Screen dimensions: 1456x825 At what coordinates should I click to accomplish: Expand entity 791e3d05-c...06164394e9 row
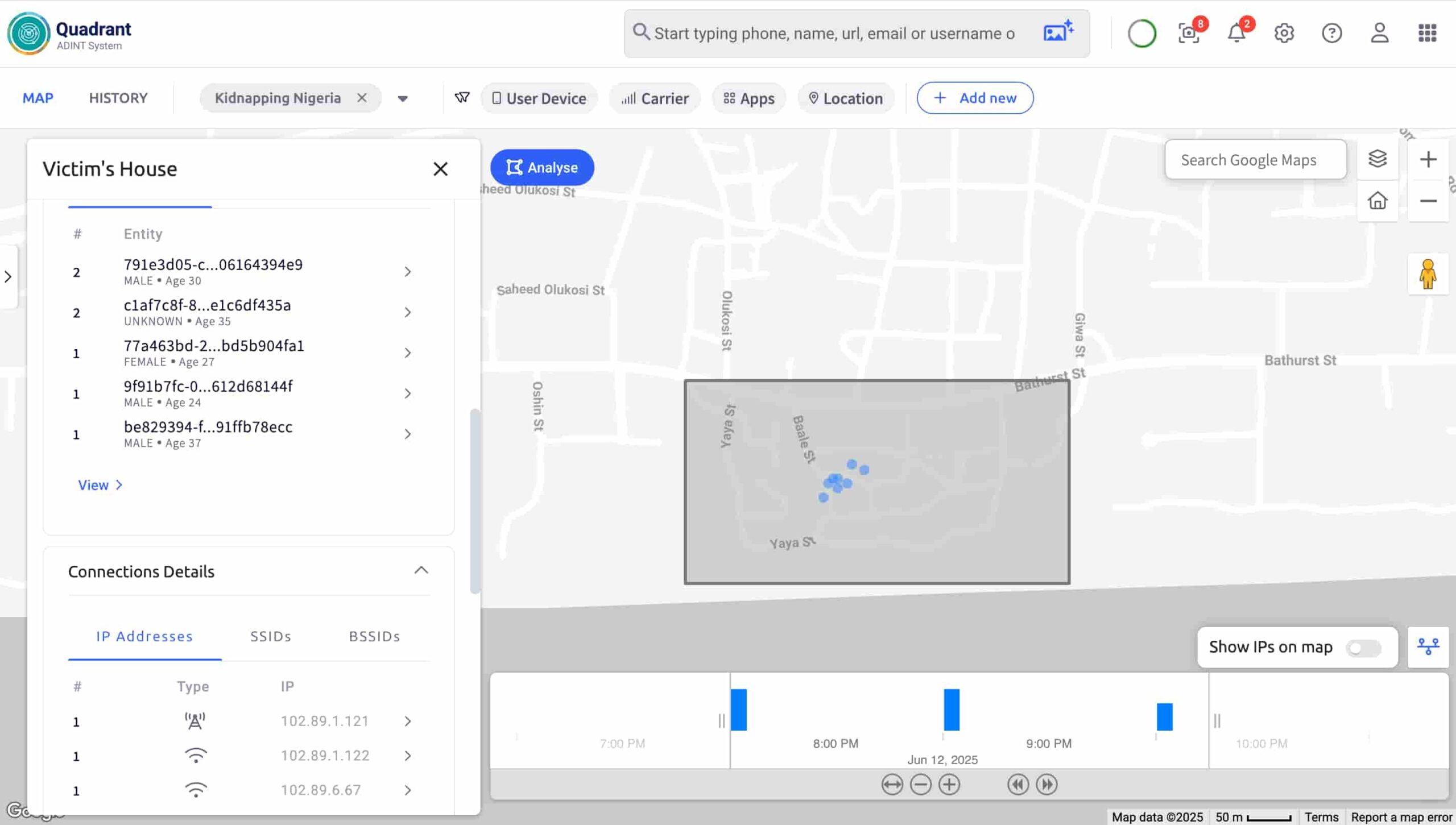point(407,272)
